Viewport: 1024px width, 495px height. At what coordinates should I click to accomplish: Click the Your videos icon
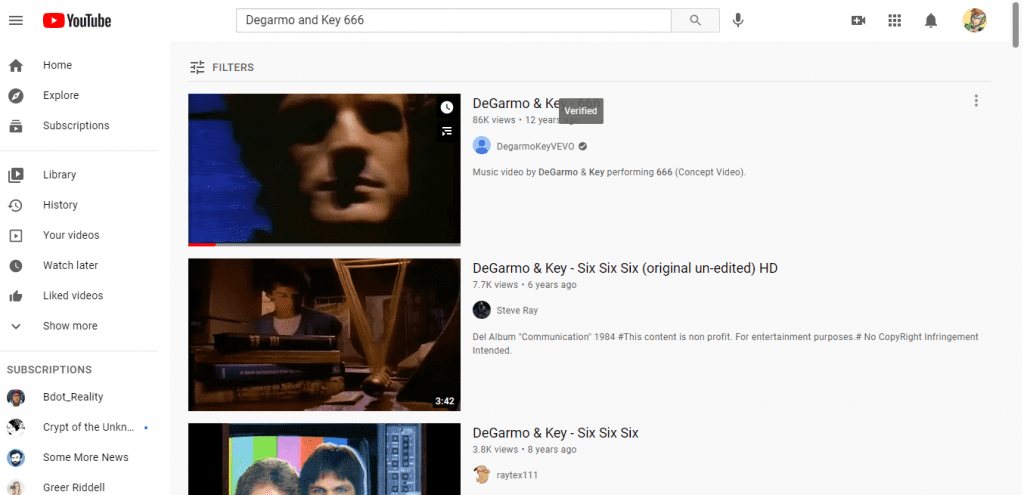tap(16, 236)
